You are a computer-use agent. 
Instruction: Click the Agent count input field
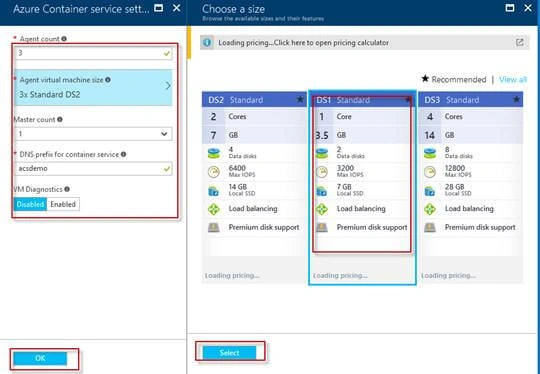click(x=93, y=53)
